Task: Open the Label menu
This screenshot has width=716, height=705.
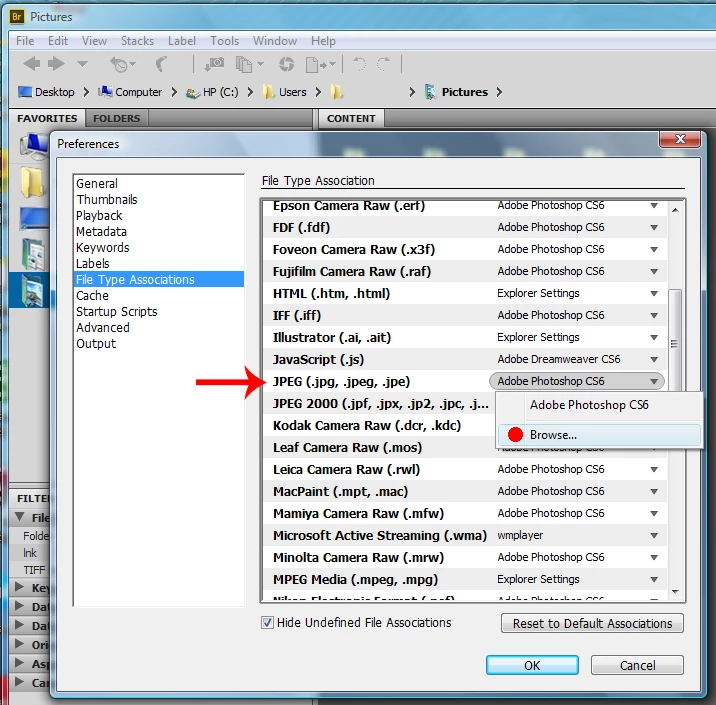Action: point(182,41)
